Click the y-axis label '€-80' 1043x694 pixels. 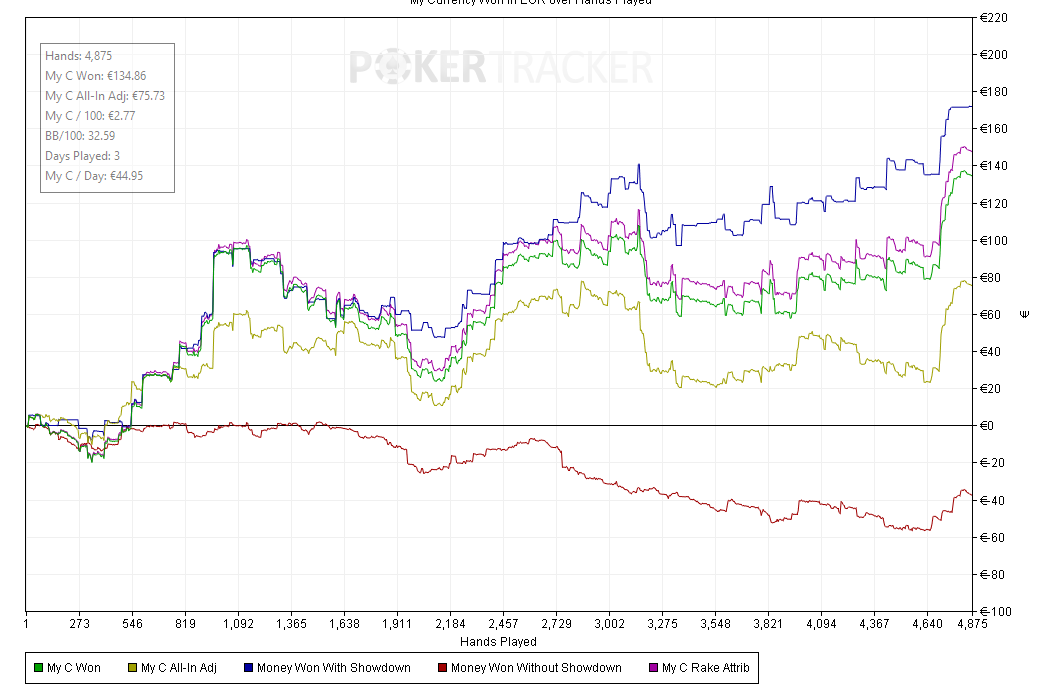pos(992,575)
